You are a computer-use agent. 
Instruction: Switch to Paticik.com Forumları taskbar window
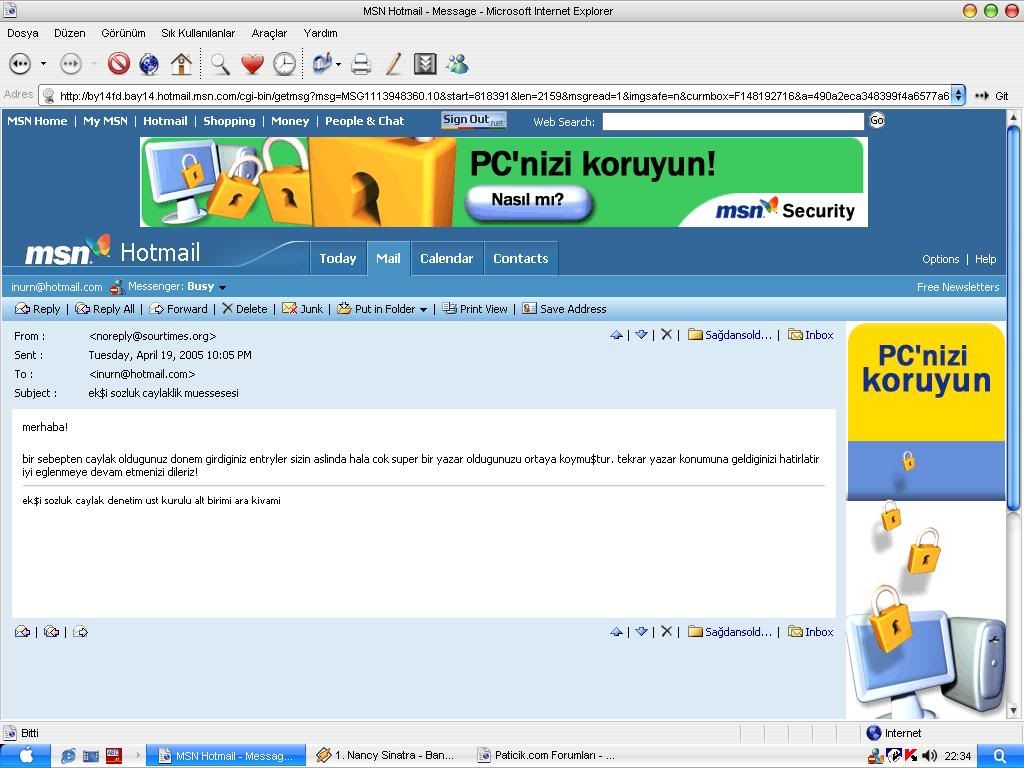point(546,756)
